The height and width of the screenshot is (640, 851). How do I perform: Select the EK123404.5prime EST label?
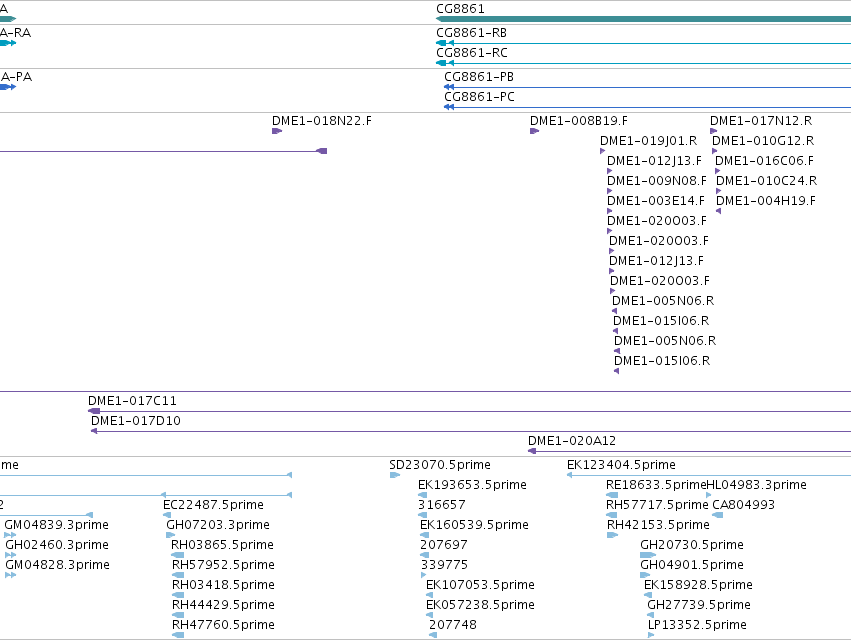point(621,465)
